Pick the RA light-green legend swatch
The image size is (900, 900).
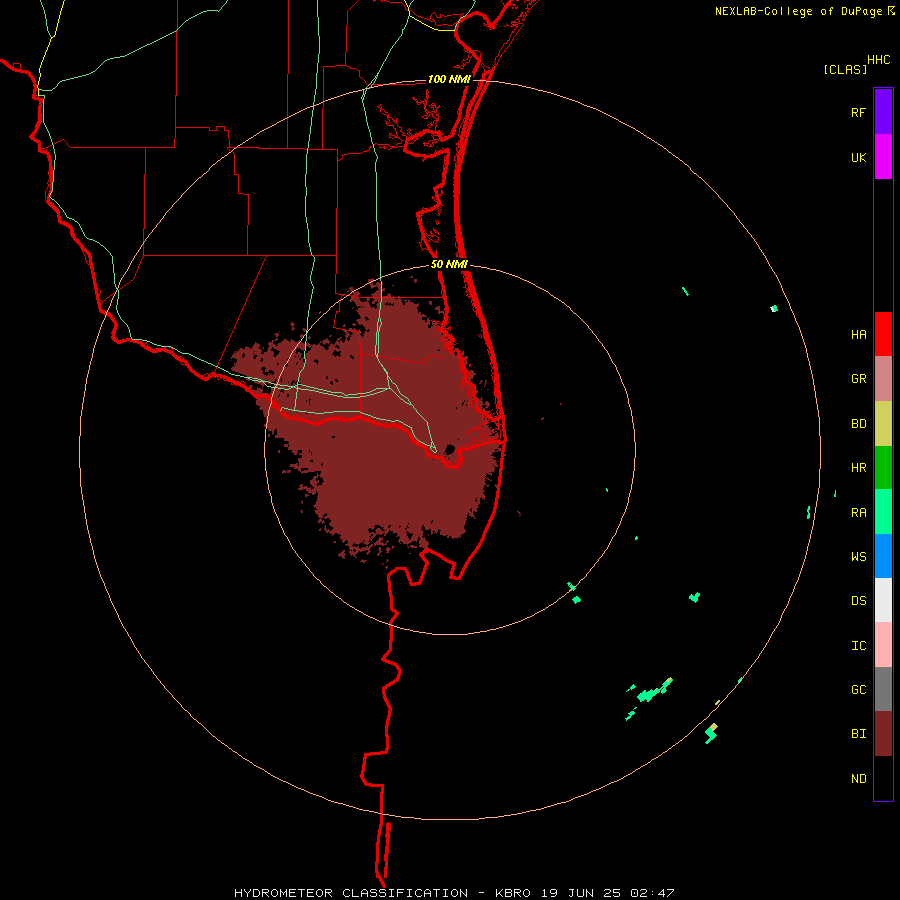point(883,512)
